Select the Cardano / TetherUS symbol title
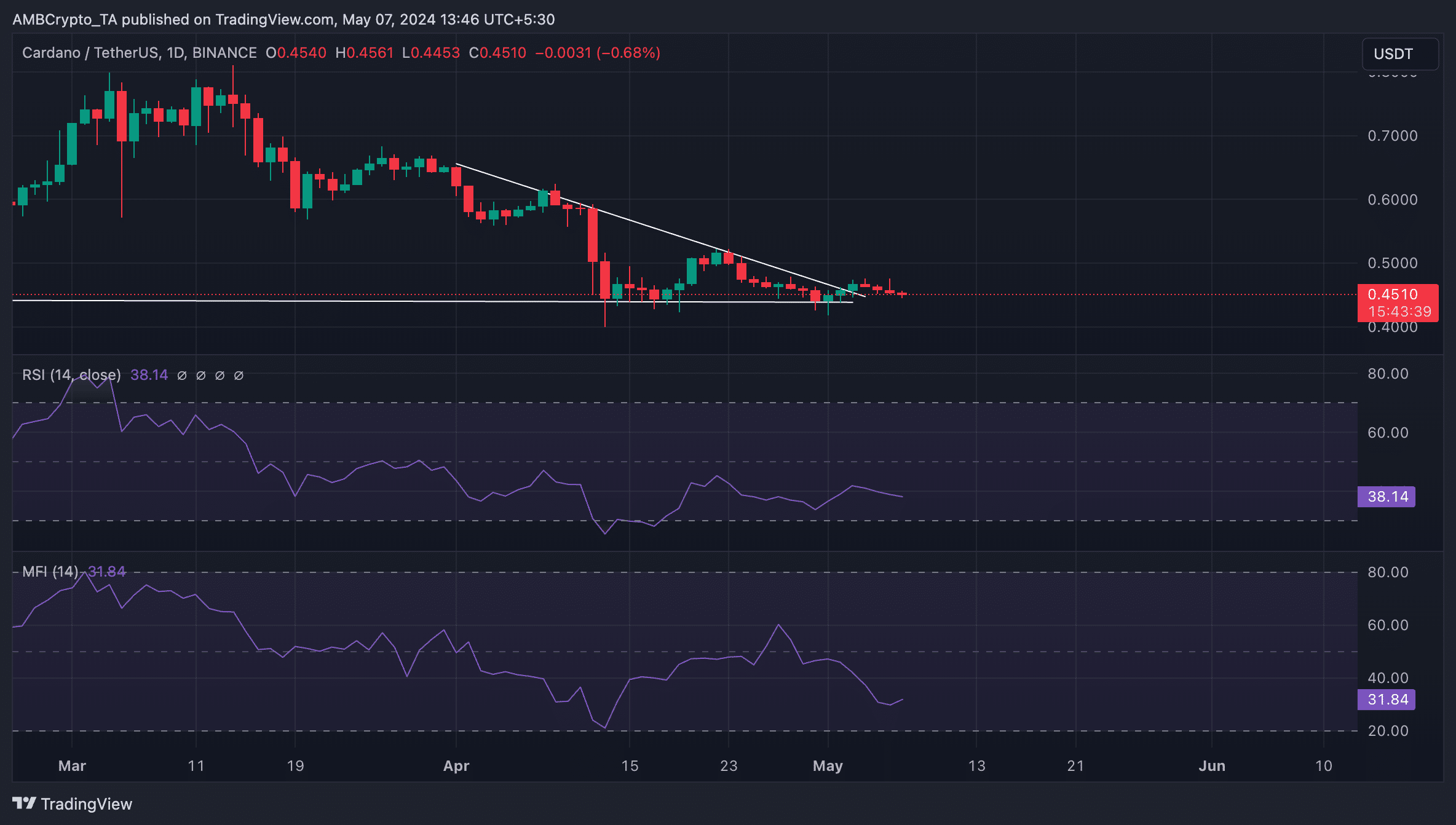Viewport: 1456px width, 825px height. pyautogui.click(x=90, y=53)
